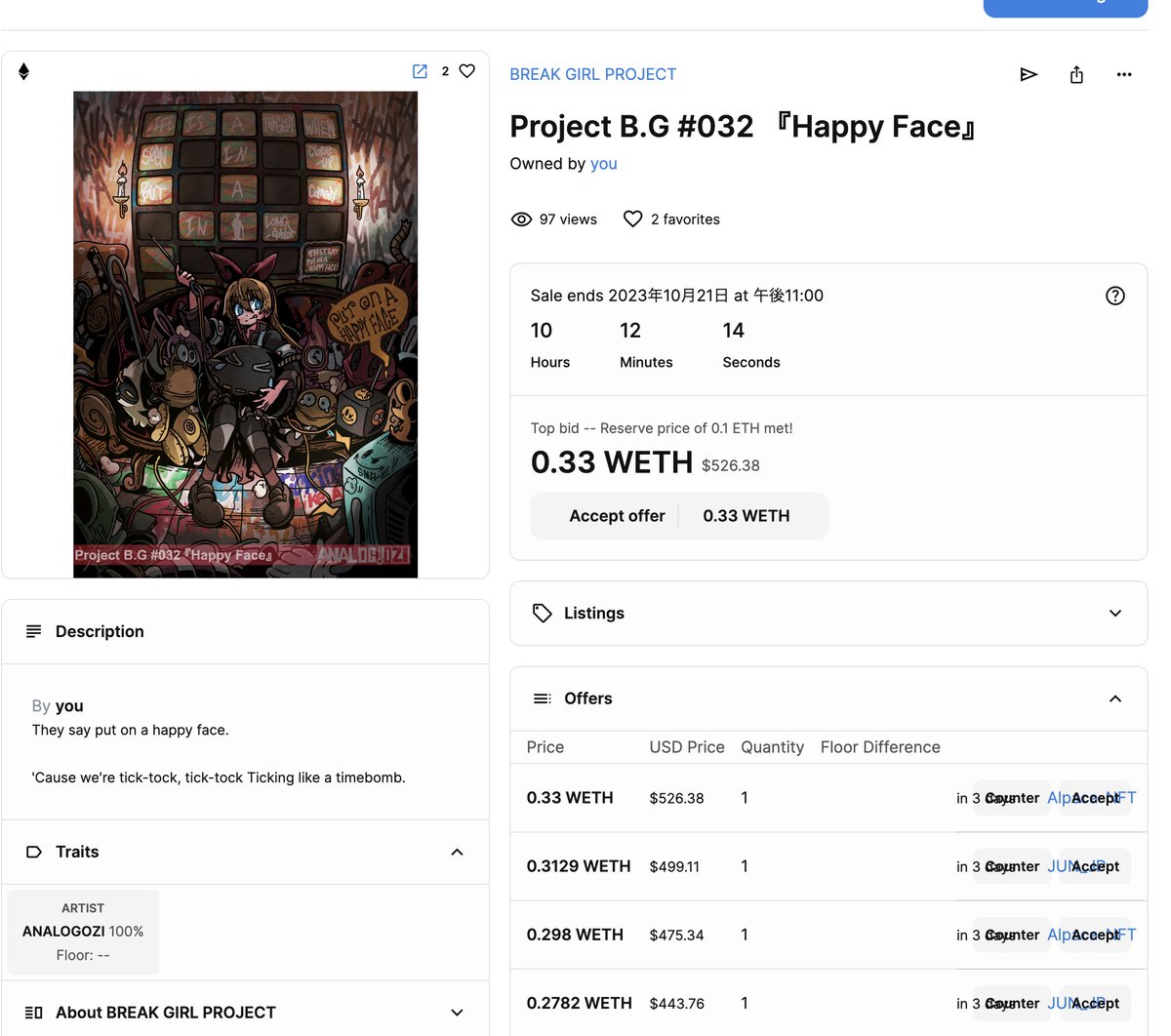Click the USD Price column header

click(x=687, y=747)
